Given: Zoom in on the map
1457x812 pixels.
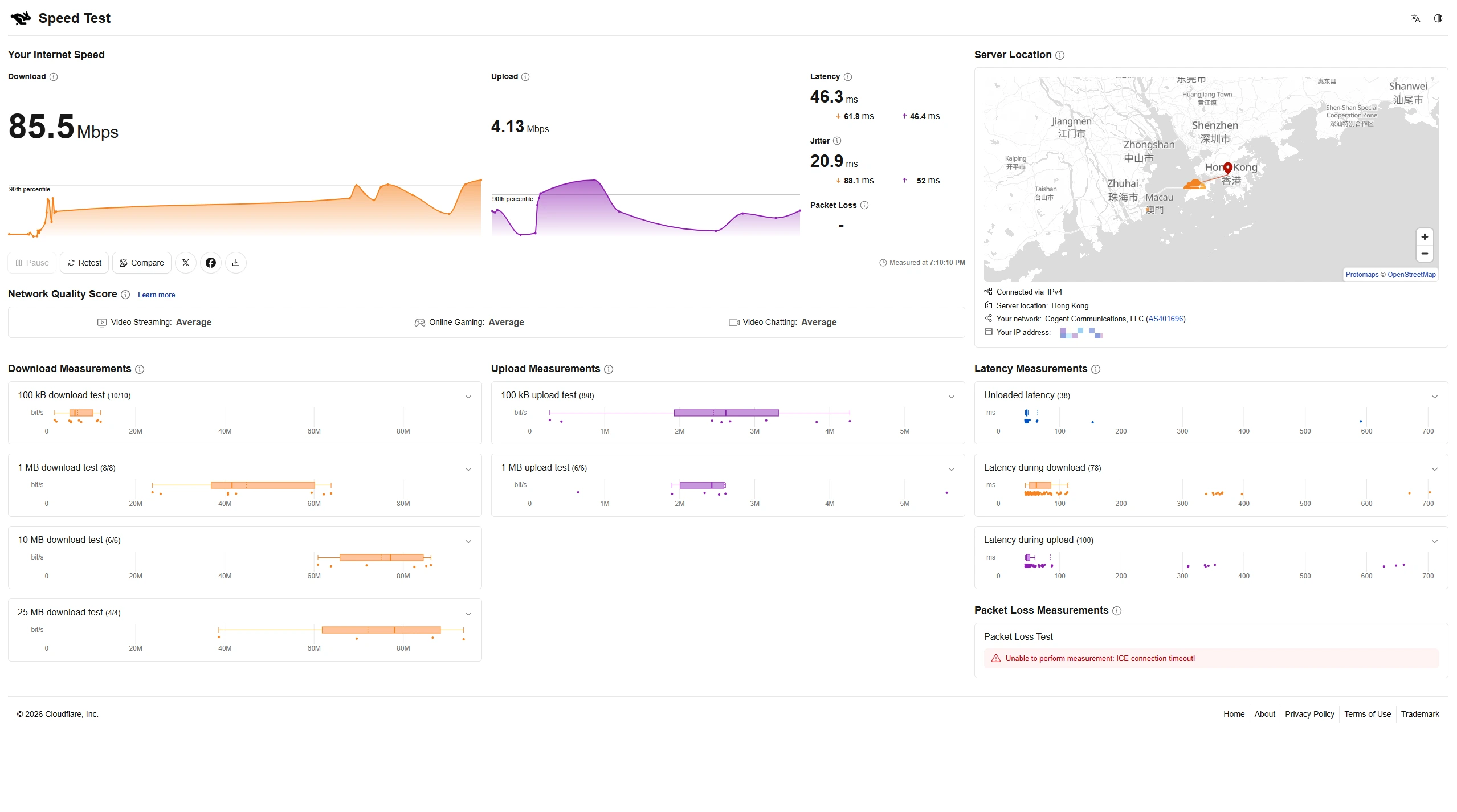Looking at the screenshot, I should [x=1425, y=237].
